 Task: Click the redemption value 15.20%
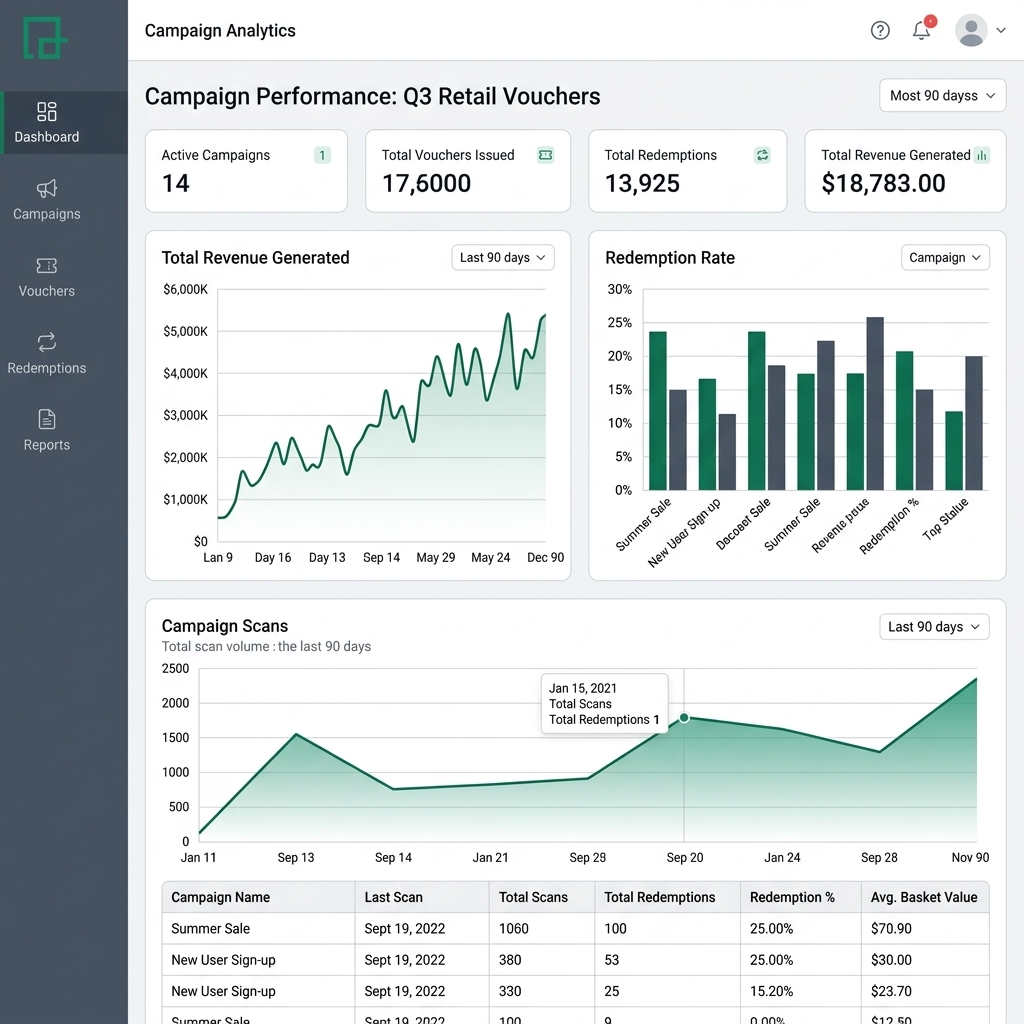(771, 991)
